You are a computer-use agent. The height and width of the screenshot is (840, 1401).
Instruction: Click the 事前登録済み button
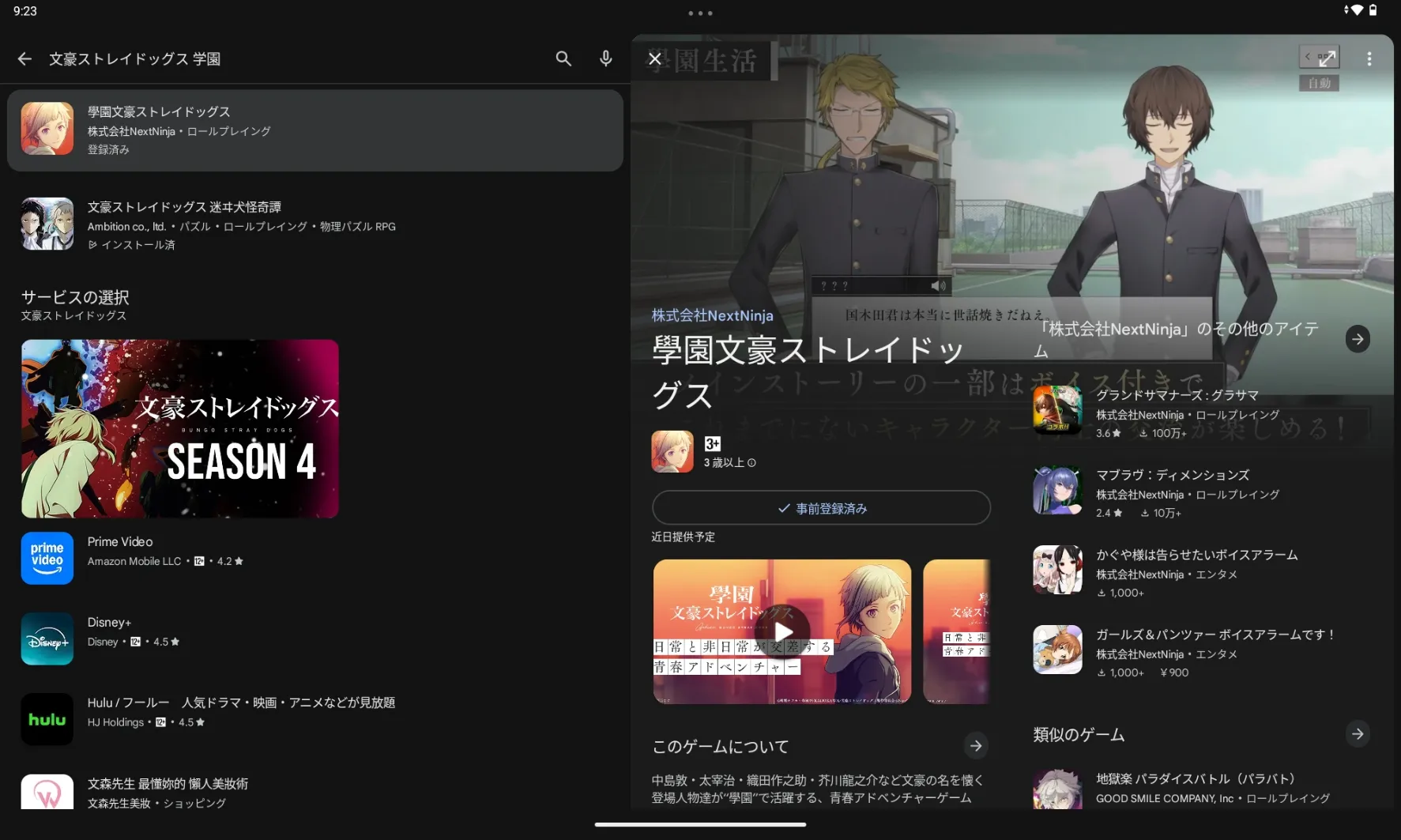pos(822,508)
